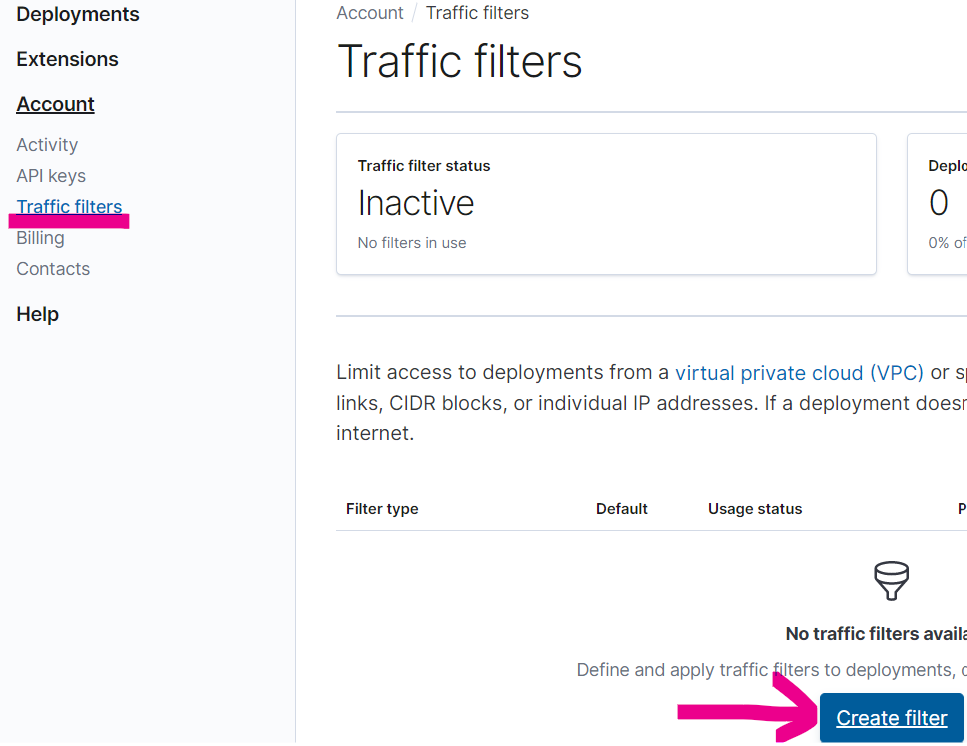This screenshot has width=967, height=746.
Task: Click the Usage status column header
Action: pos(755,509)
